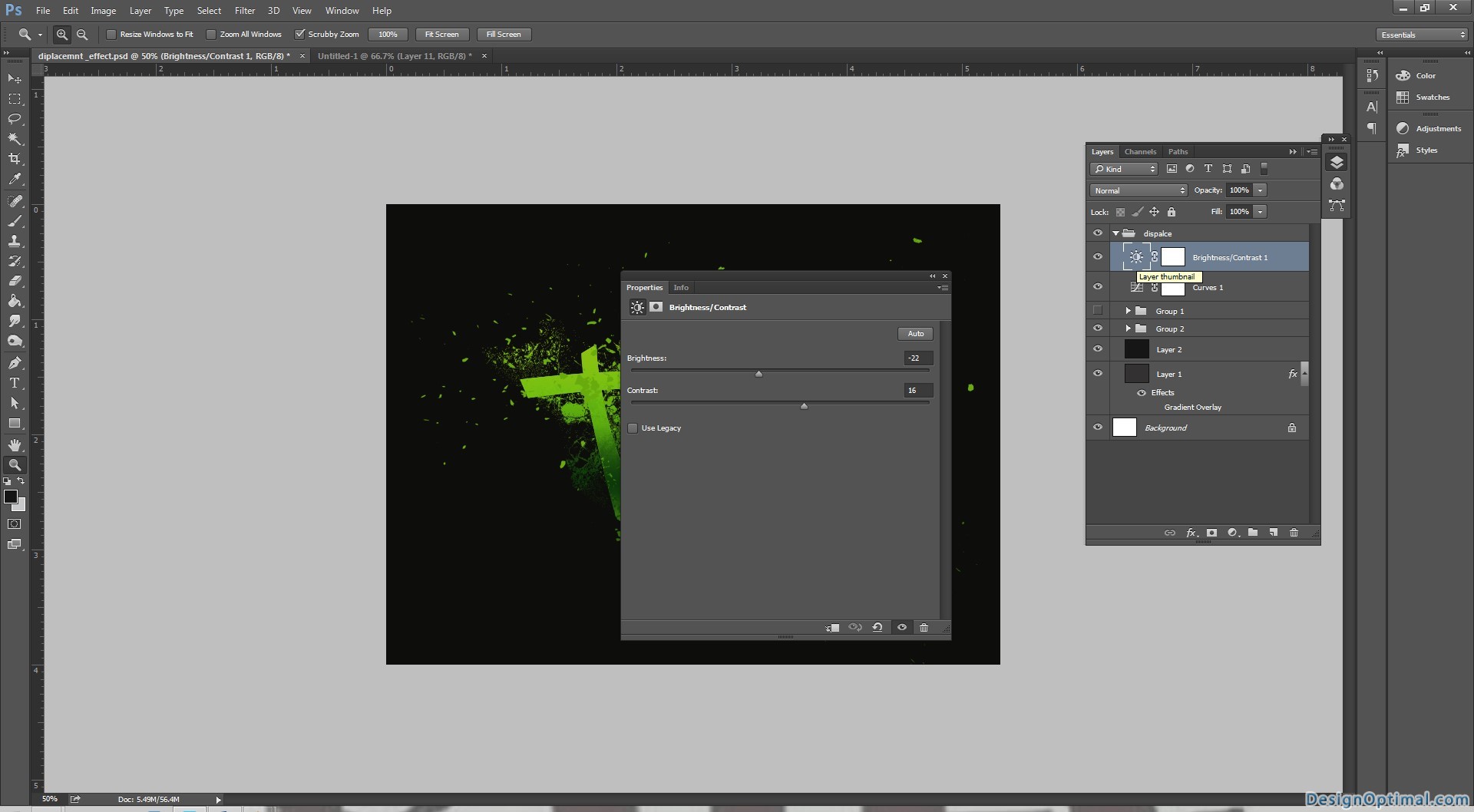The height and width of the screenshot is (812, 1474).
Task: Select the Horizontal Type tool
Action: coord(15,383)
